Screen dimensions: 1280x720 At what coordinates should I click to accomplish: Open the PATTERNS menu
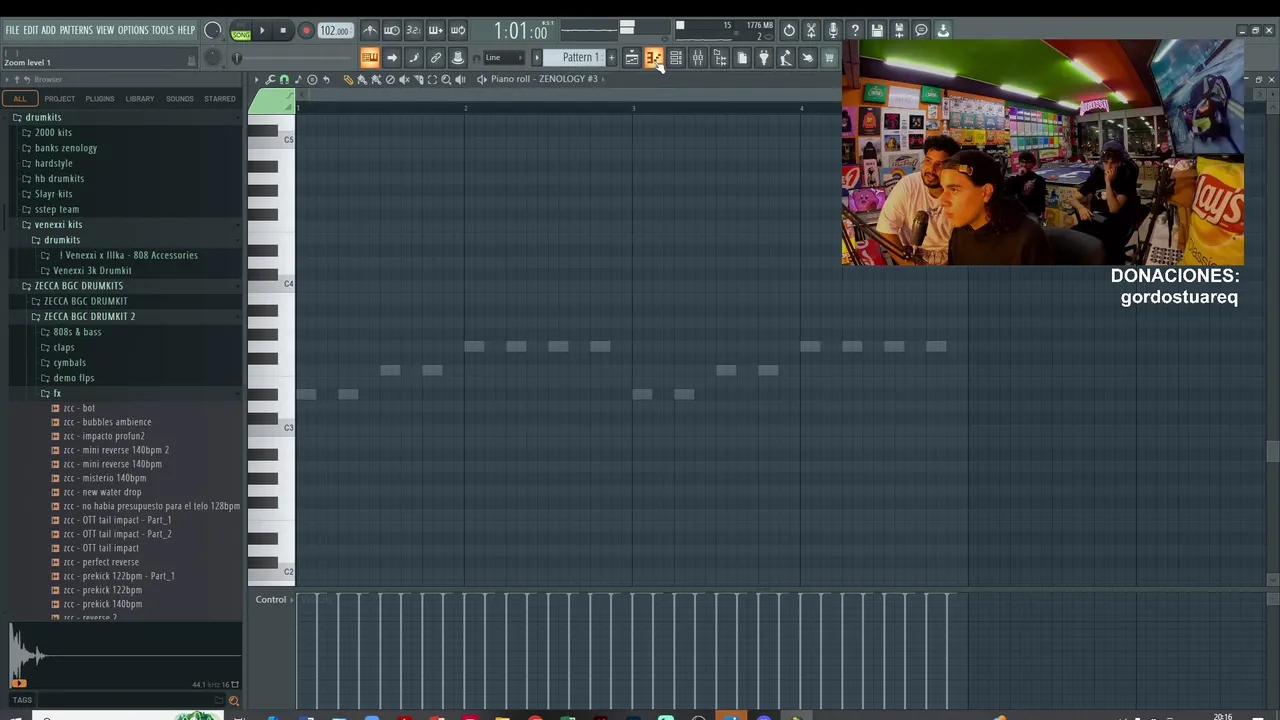(x=76, y=30)
